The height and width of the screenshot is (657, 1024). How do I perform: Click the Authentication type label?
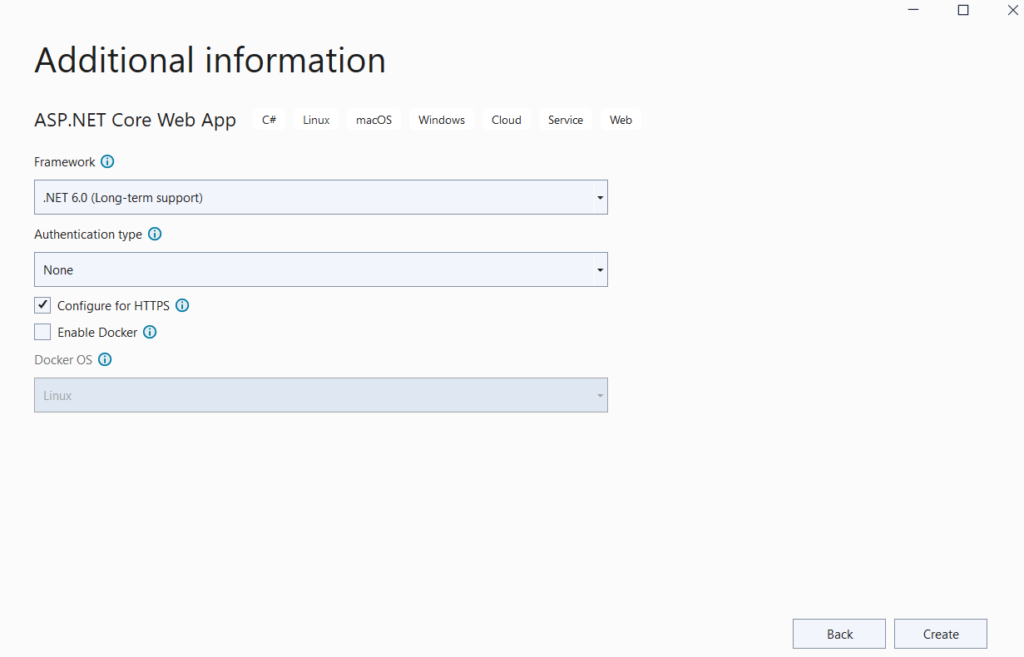click(x=88, y=234)
